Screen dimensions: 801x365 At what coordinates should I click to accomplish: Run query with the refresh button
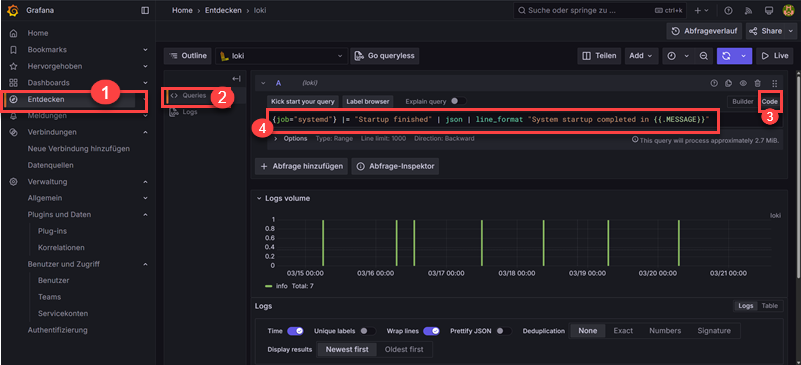[726, 56]
